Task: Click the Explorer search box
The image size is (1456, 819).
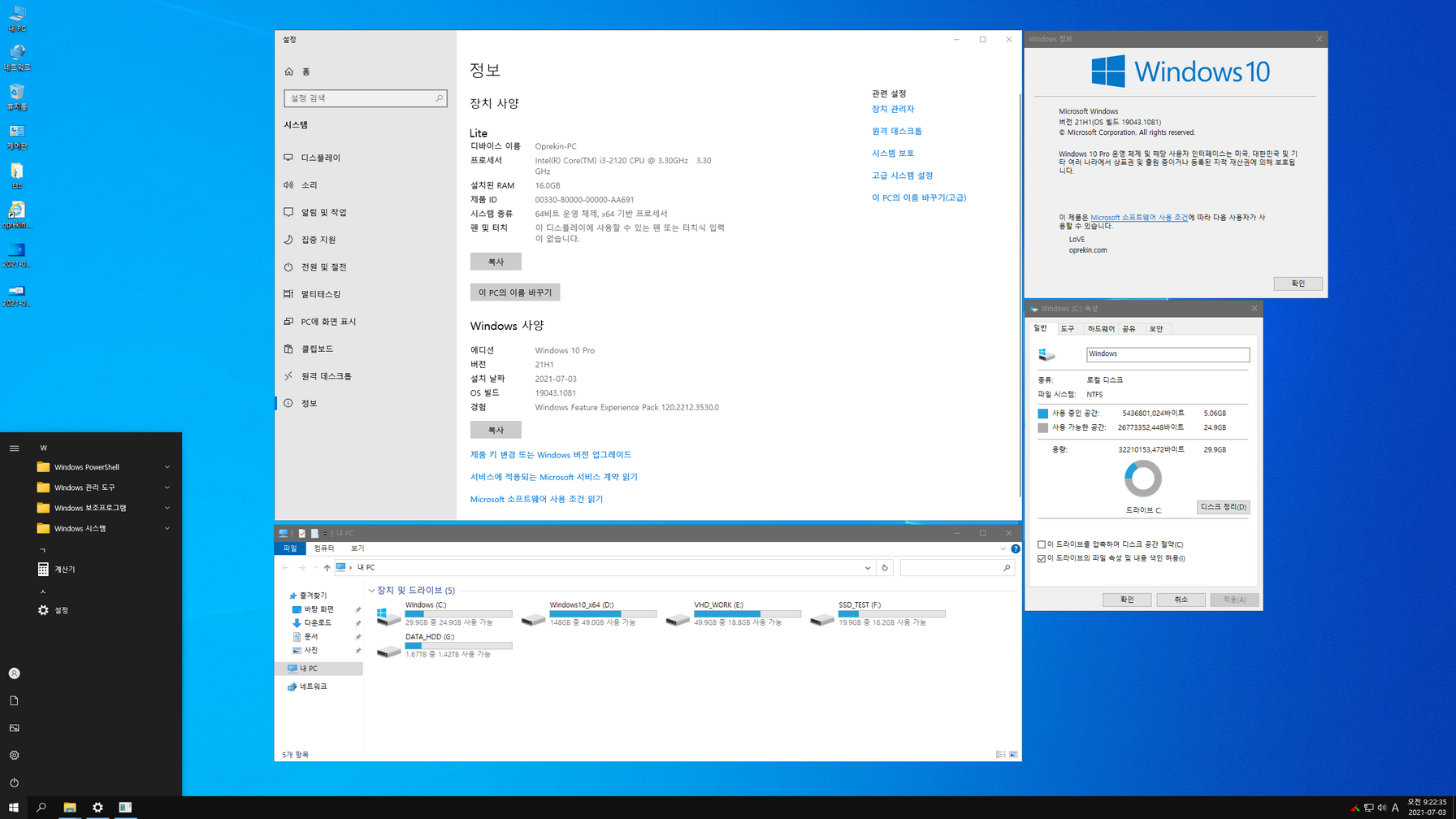Action: 957,568
